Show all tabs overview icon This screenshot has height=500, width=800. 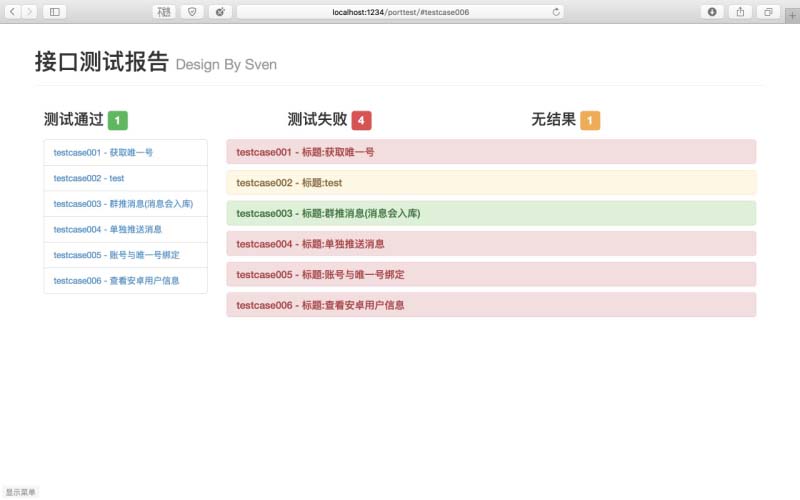768,12
